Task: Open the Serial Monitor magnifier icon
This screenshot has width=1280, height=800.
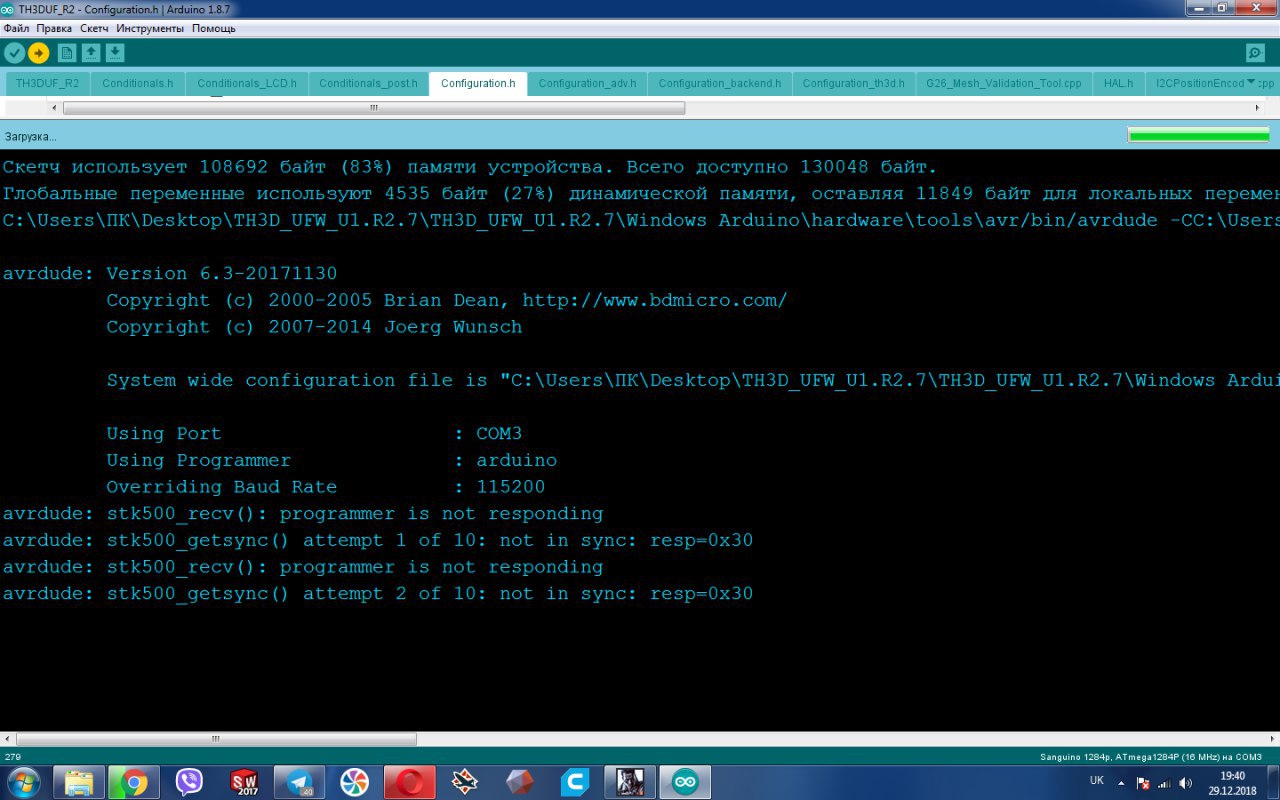Action: 1255,53
